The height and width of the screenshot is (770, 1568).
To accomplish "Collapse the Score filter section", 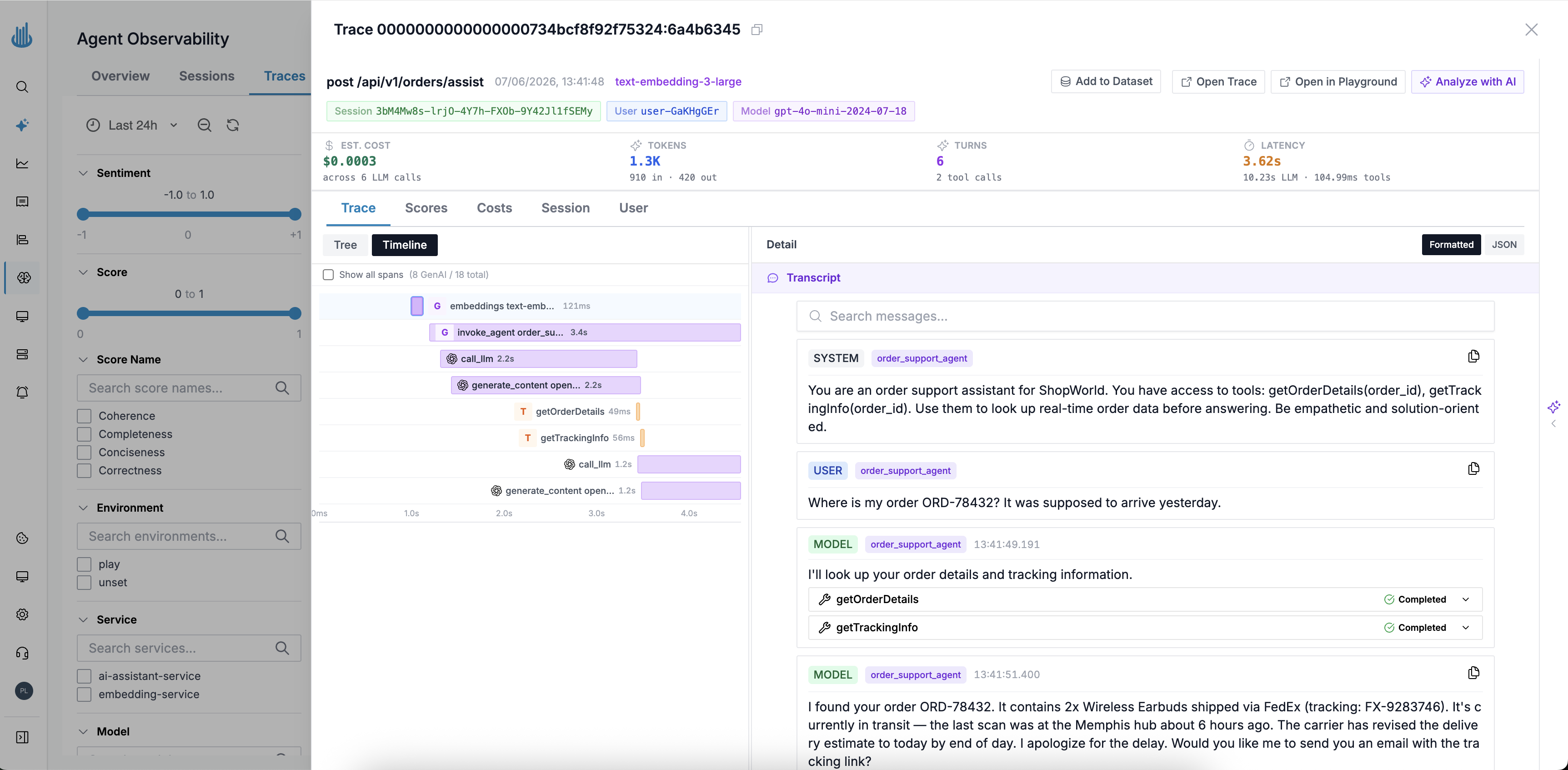I will (x=83, y=272).
